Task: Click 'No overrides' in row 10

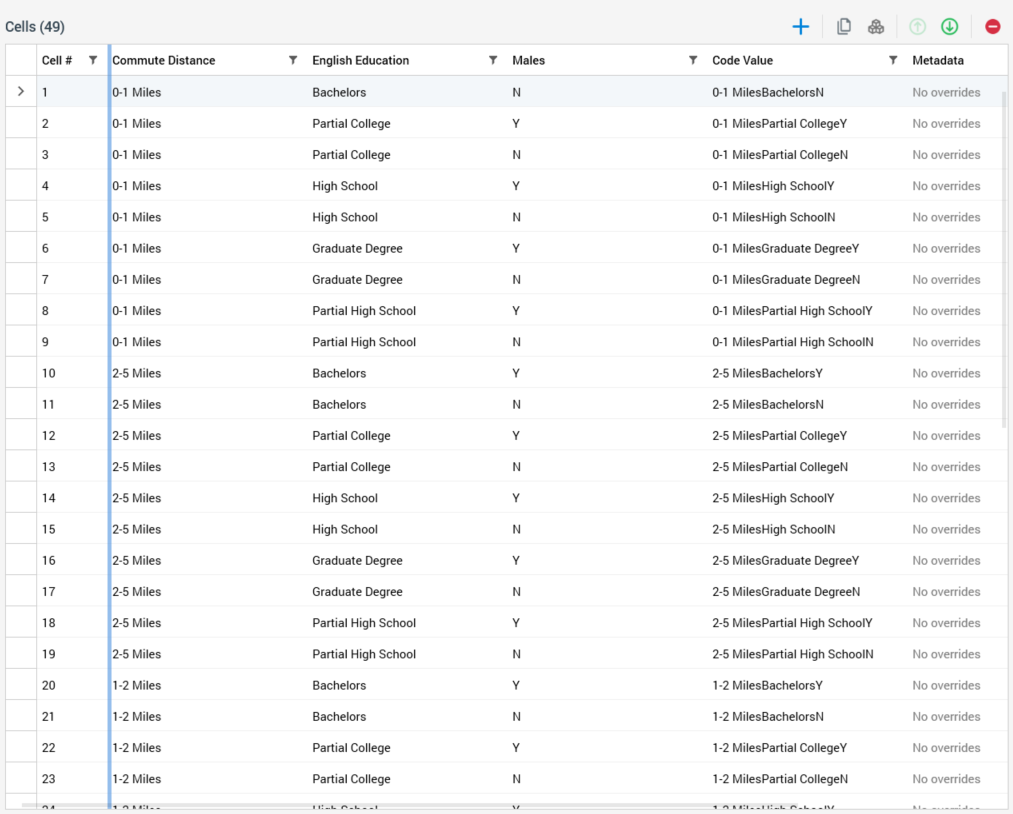Action: click(946, 373)
